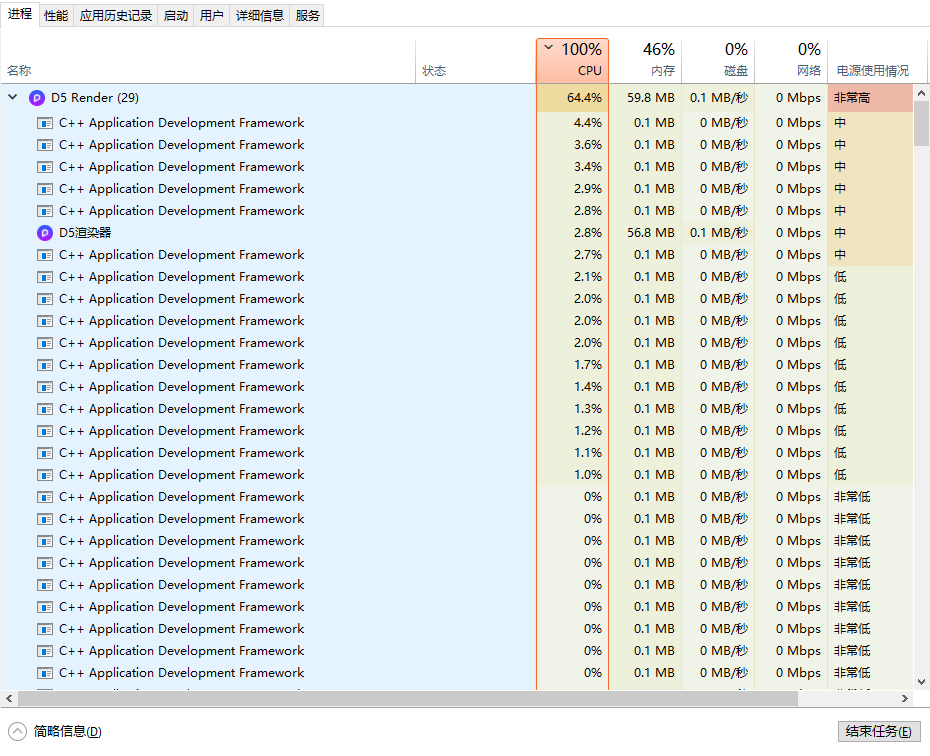
Task: Click icon of the 2.7% CPU framework process
Action: point(44,255)
